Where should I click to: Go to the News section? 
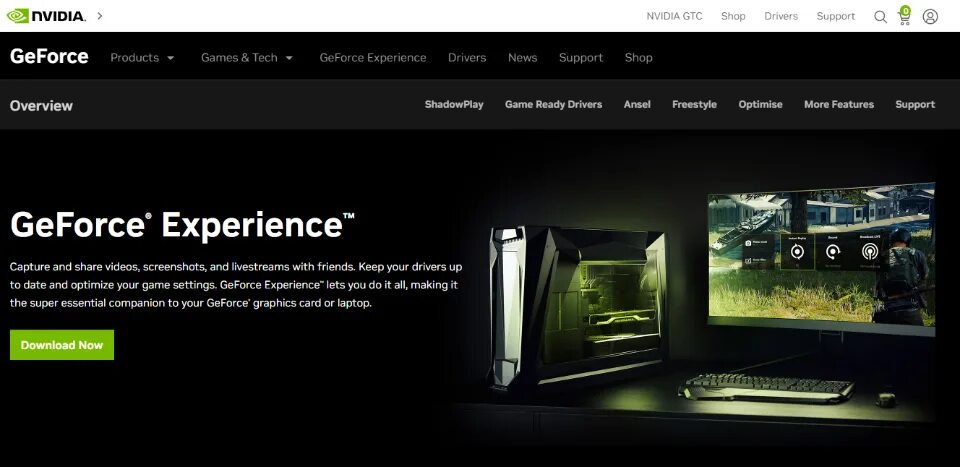pos(522,58)
